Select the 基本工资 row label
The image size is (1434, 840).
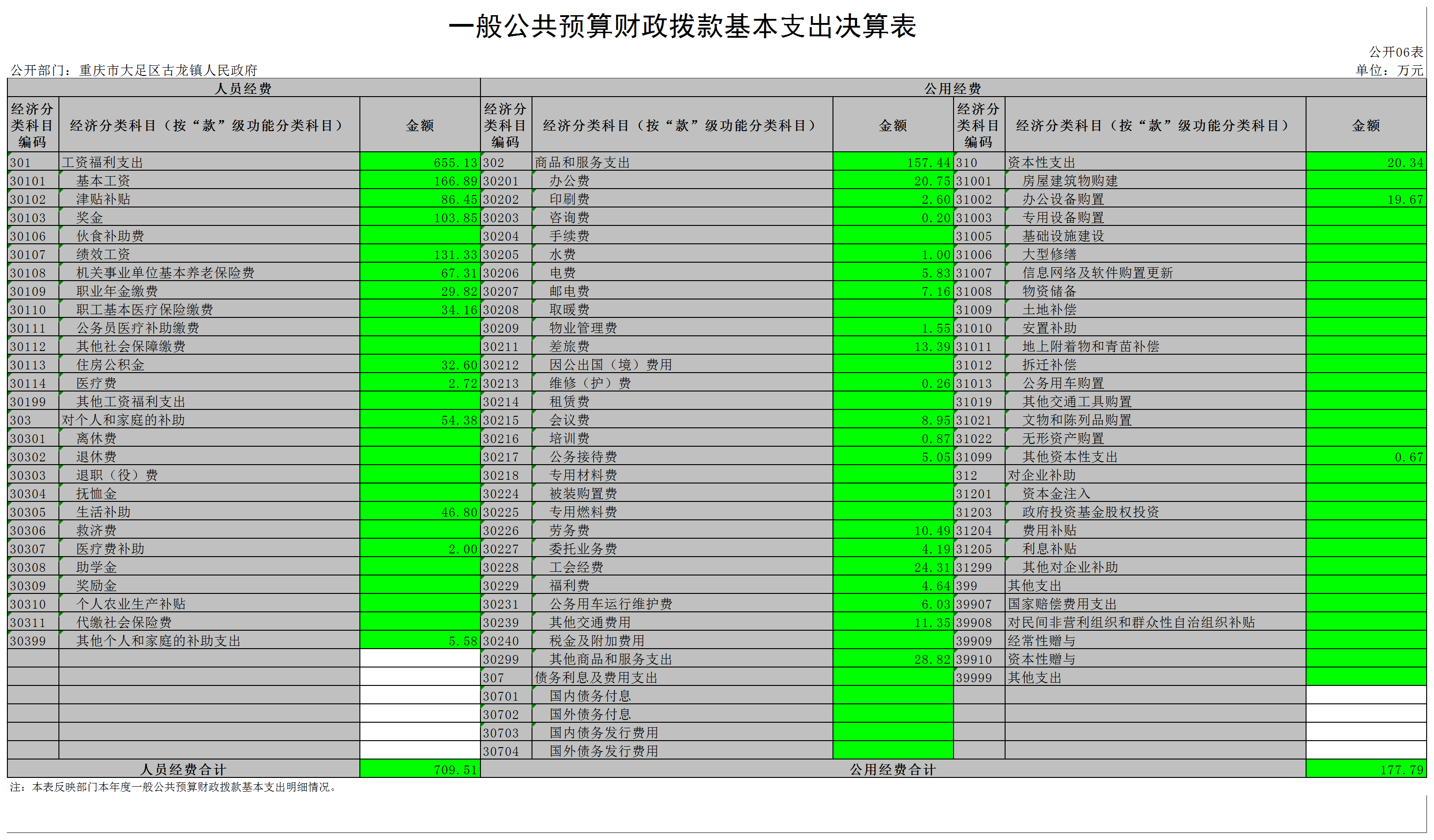(x=209, y=181)
